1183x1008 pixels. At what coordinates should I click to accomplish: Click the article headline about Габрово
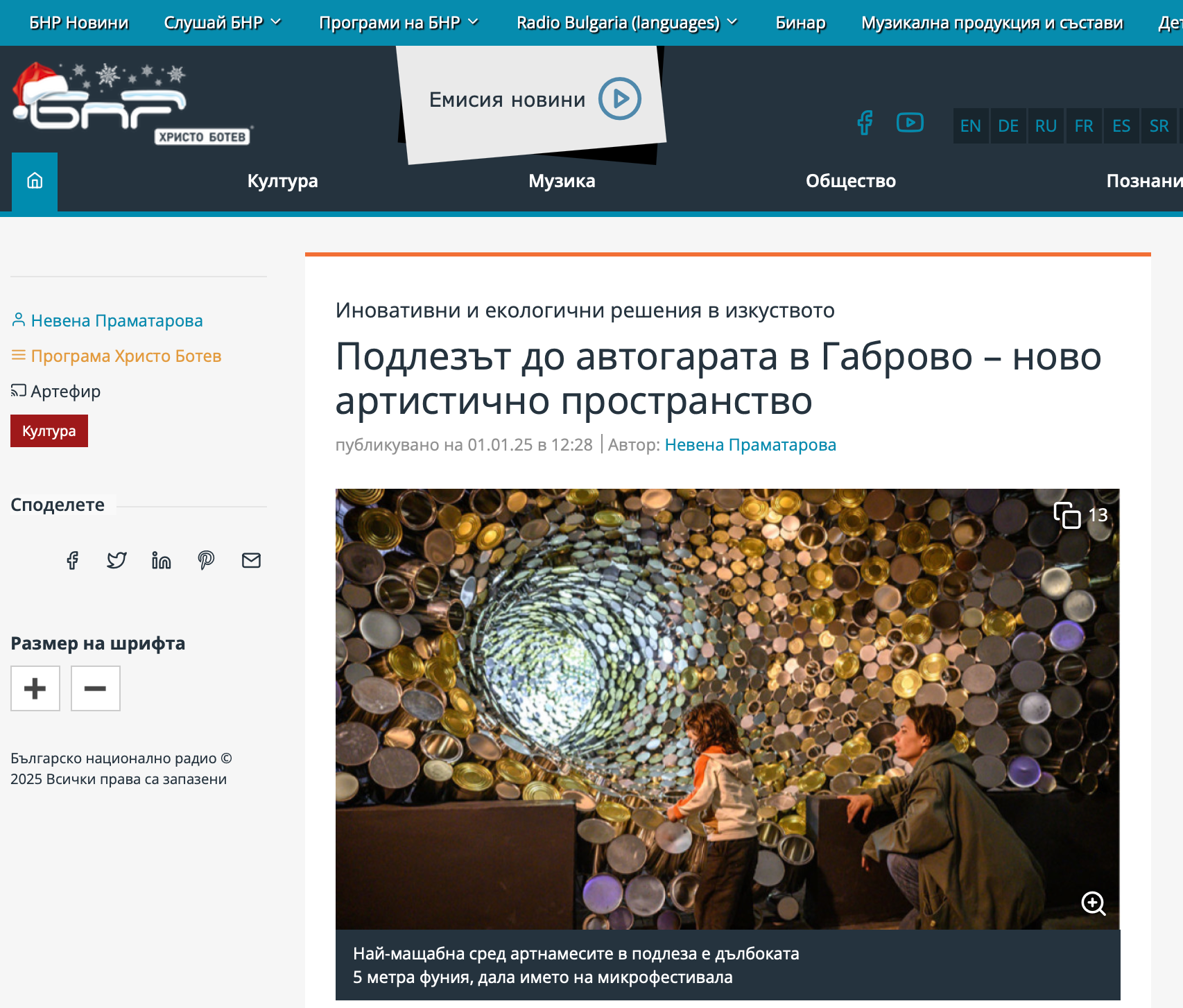(x=718, y=379)
